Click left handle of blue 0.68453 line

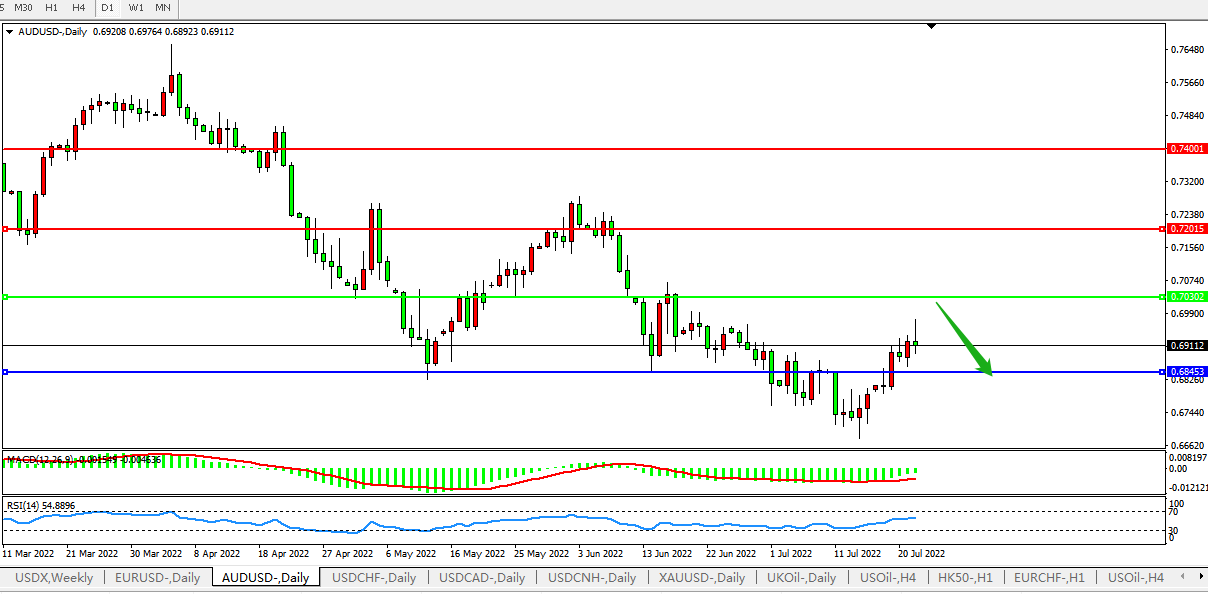pyautogui.click(x=5, y=372)
